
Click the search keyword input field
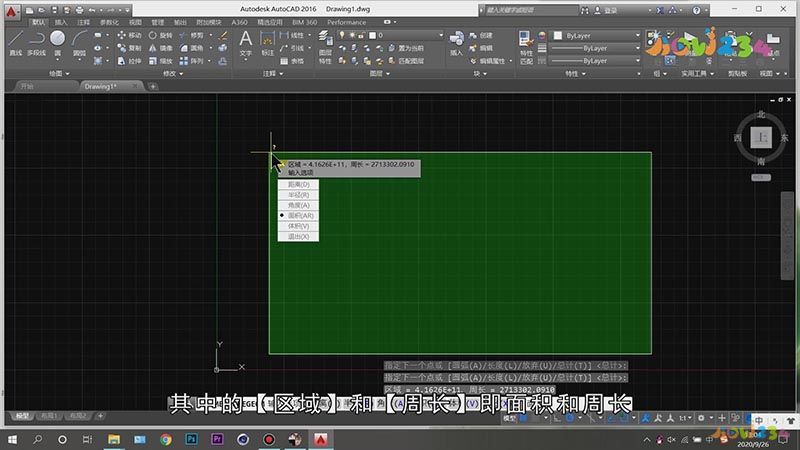(x=530, y=10)
